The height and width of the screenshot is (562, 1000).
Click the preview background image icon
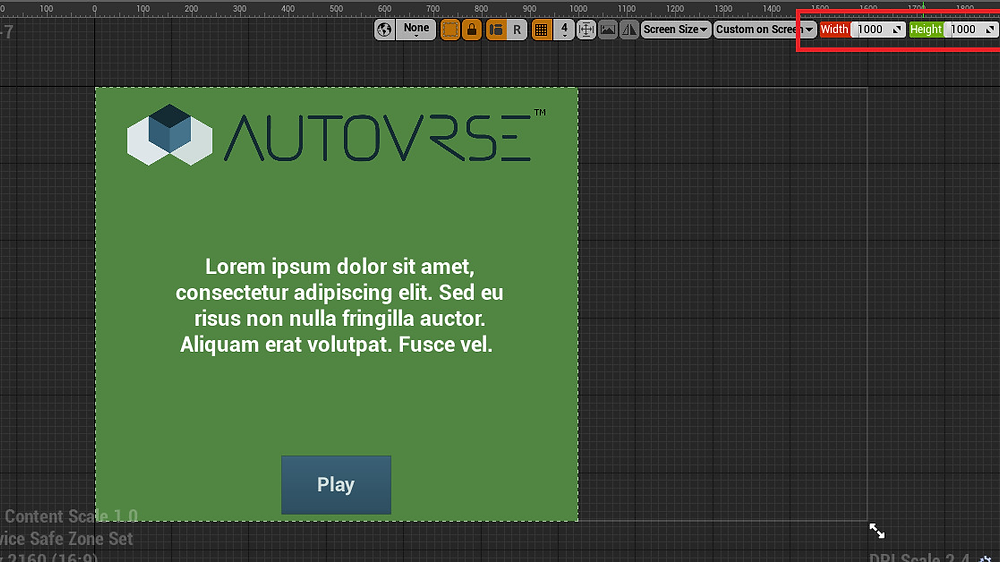pos(608,29)
